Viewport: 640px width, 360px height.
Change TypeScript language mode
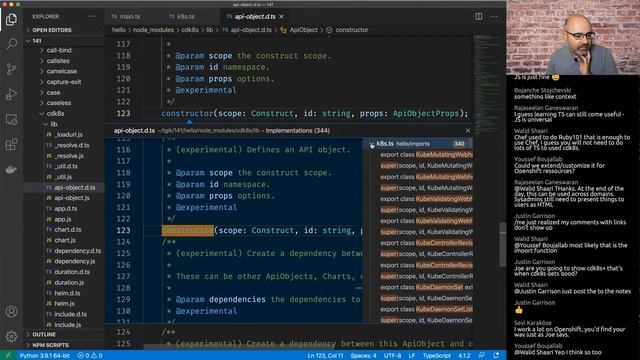(x=437, y=356)
